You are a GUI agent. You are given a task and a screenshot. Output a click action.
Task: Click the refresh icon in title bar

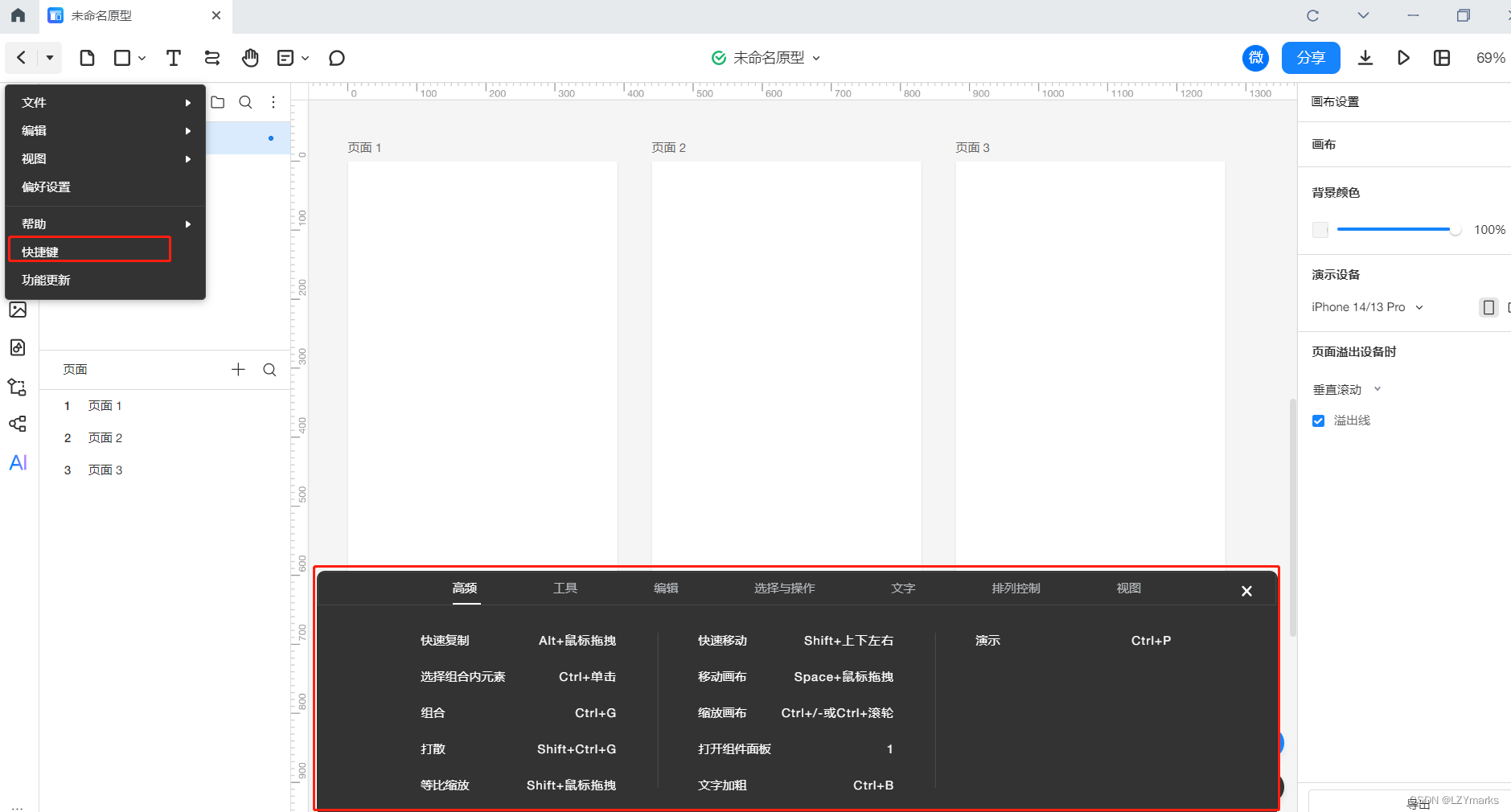1312,15
